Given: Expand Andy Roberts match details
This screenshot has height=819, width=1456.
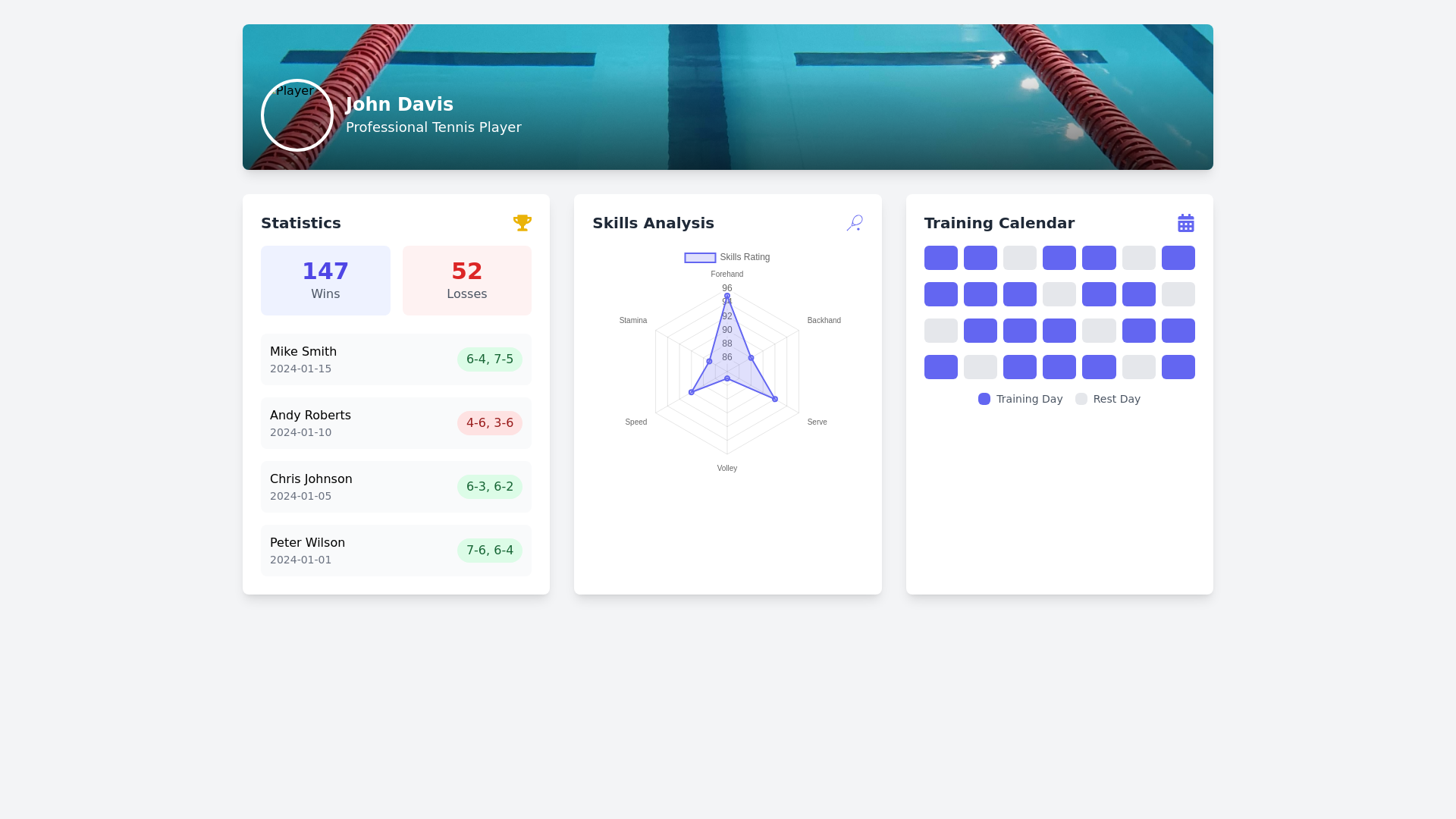Looking at the screenshot, I should (396, 422).
